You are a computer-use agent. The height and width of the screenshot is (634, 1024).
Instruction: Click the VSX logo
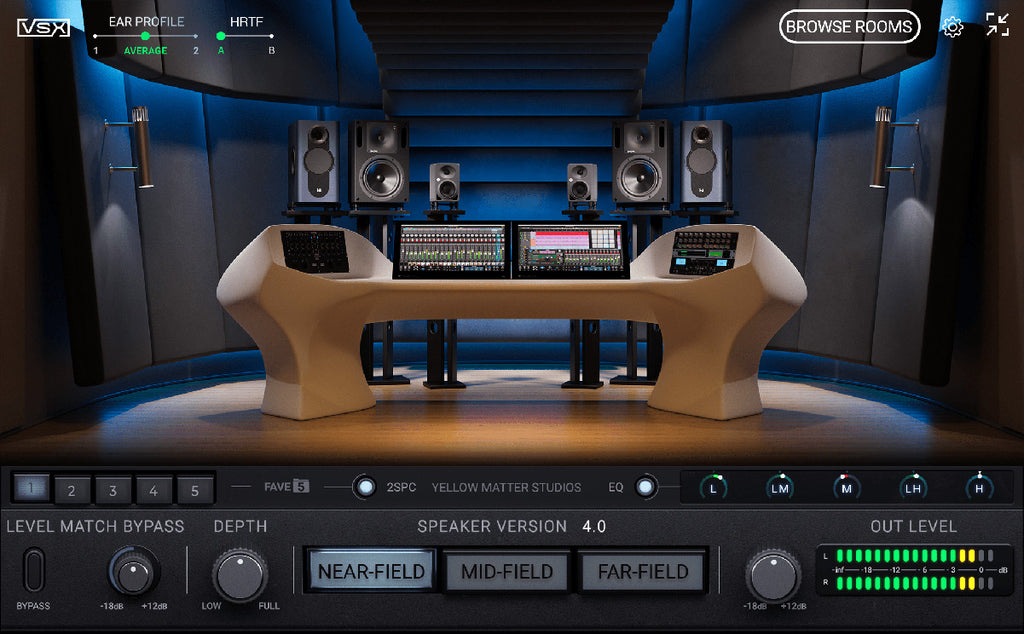click(43, 27)
